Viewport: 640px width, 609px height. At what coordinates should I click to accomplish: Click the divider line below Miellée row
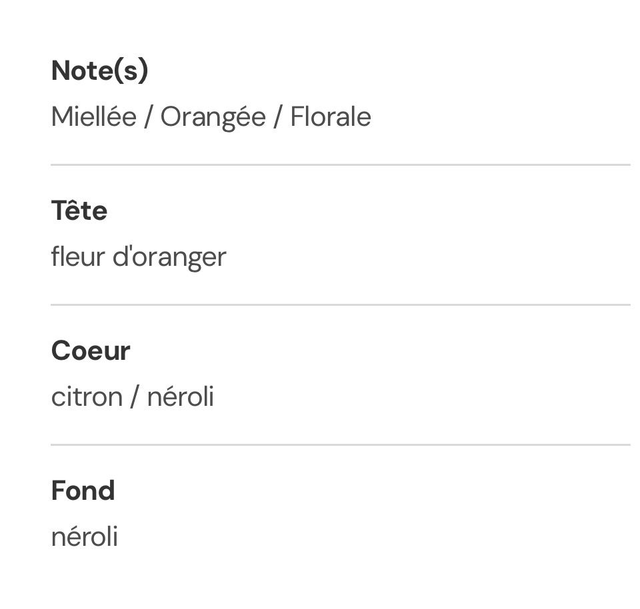340,165
